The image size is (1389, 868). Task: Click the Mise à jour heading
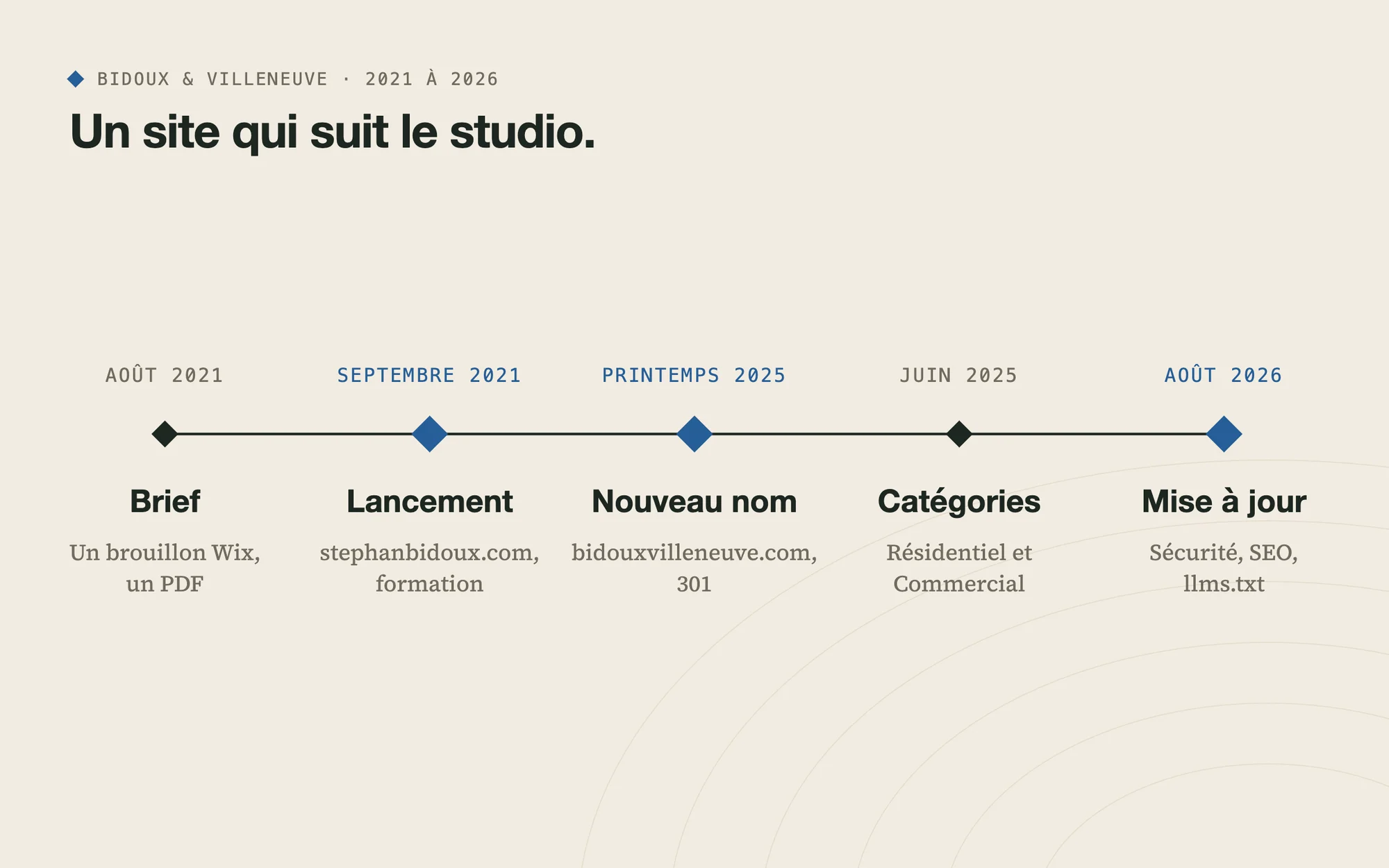[1224, 501]
